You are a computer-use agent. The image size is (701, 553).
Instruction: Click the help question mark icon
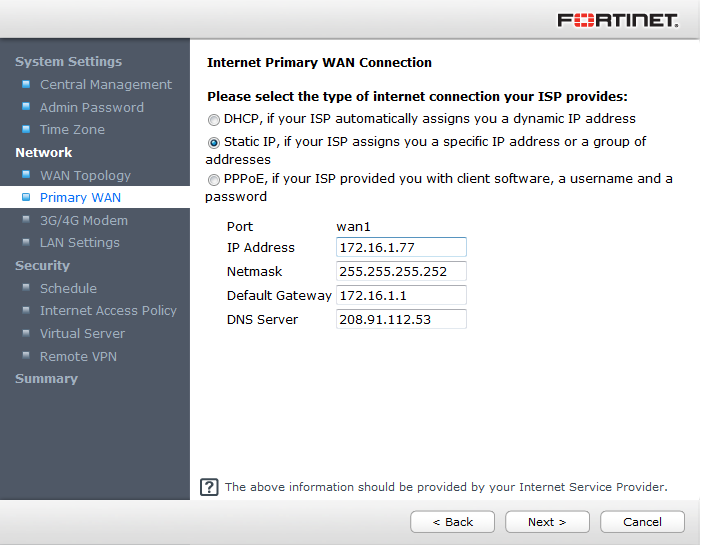(209, 487)
